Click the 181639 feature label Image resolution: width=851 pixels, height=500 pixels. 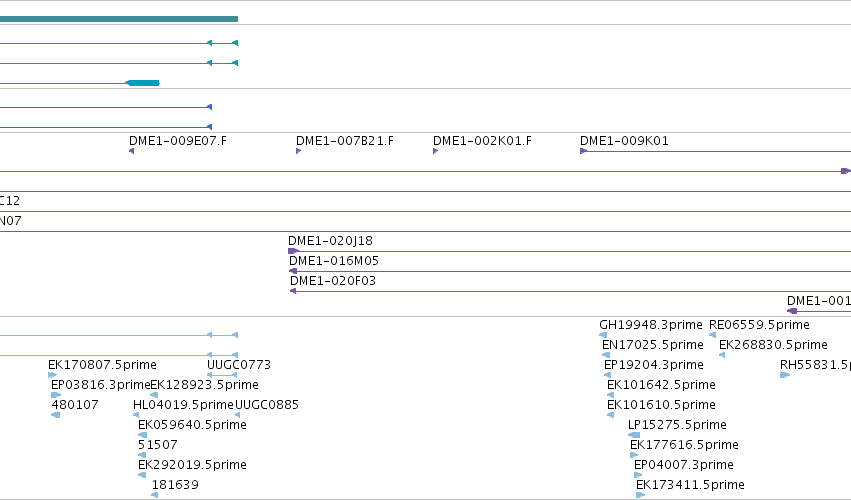[x=175, y=485]
